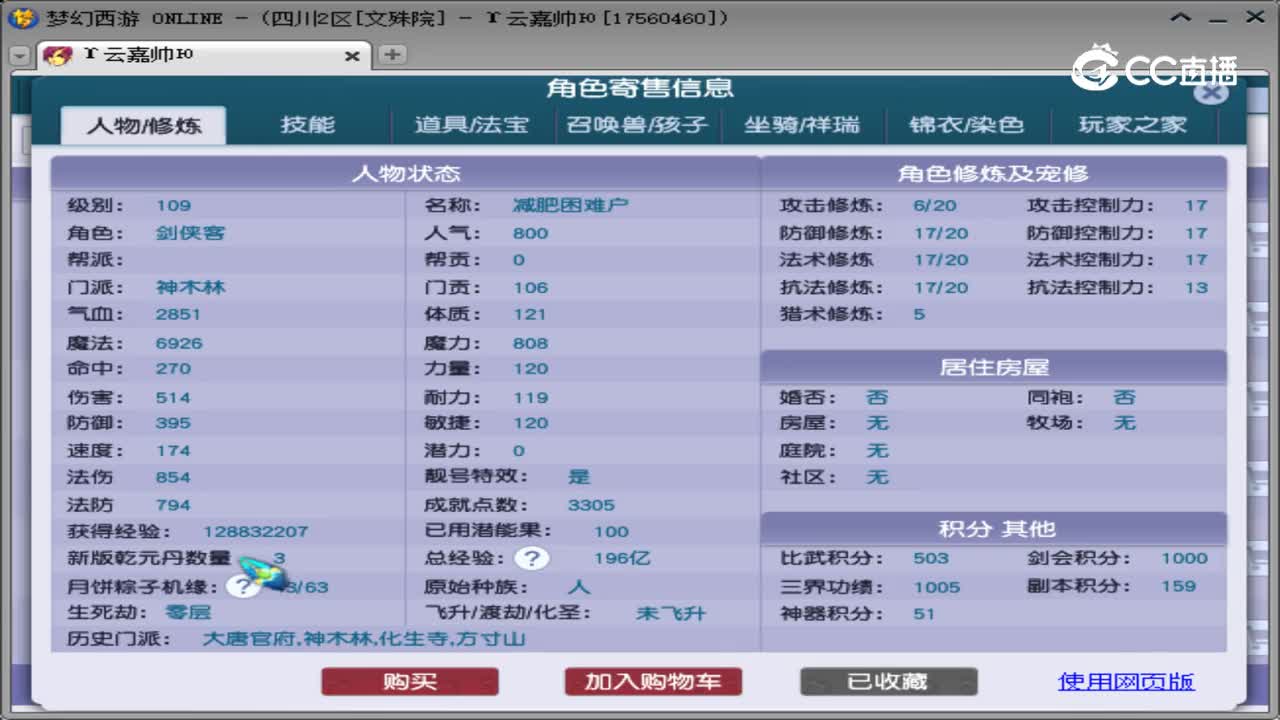Click the 飞升 status 未飞升
Viewport: 1280px width, 720px height.
point(670,613)
